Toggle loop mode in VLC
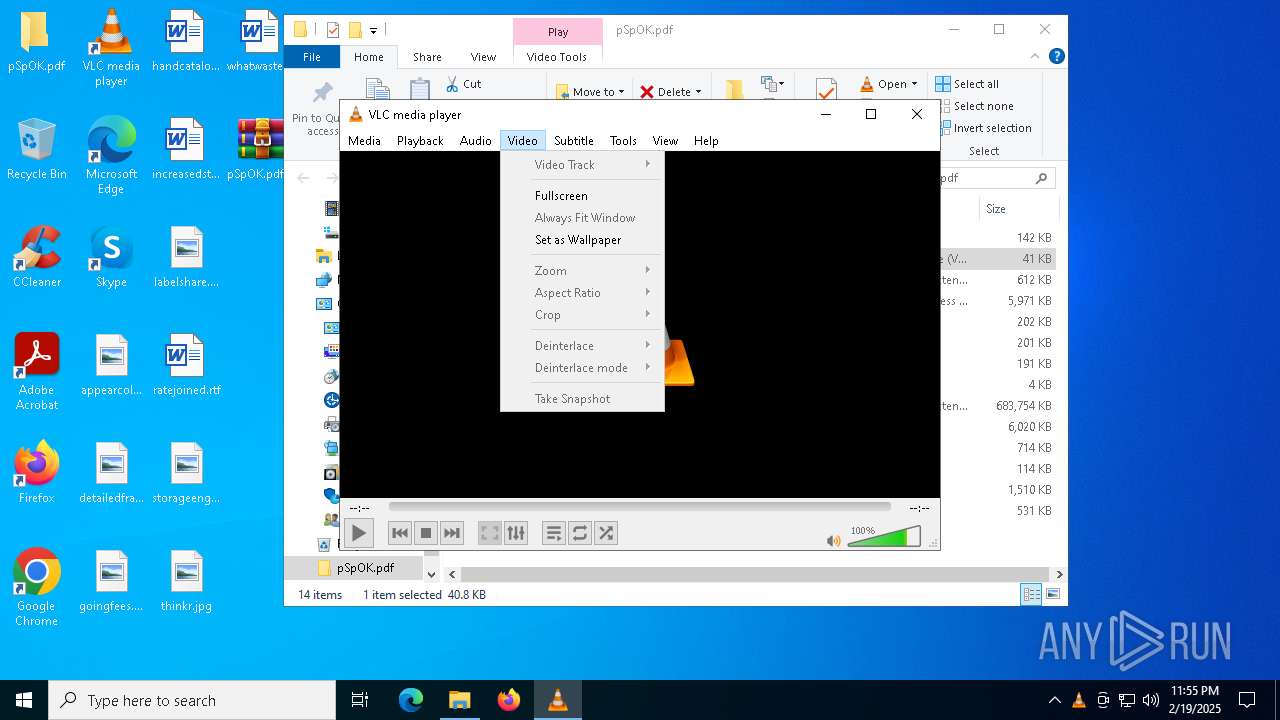The image size is (1280, 720). coord(580,533)
